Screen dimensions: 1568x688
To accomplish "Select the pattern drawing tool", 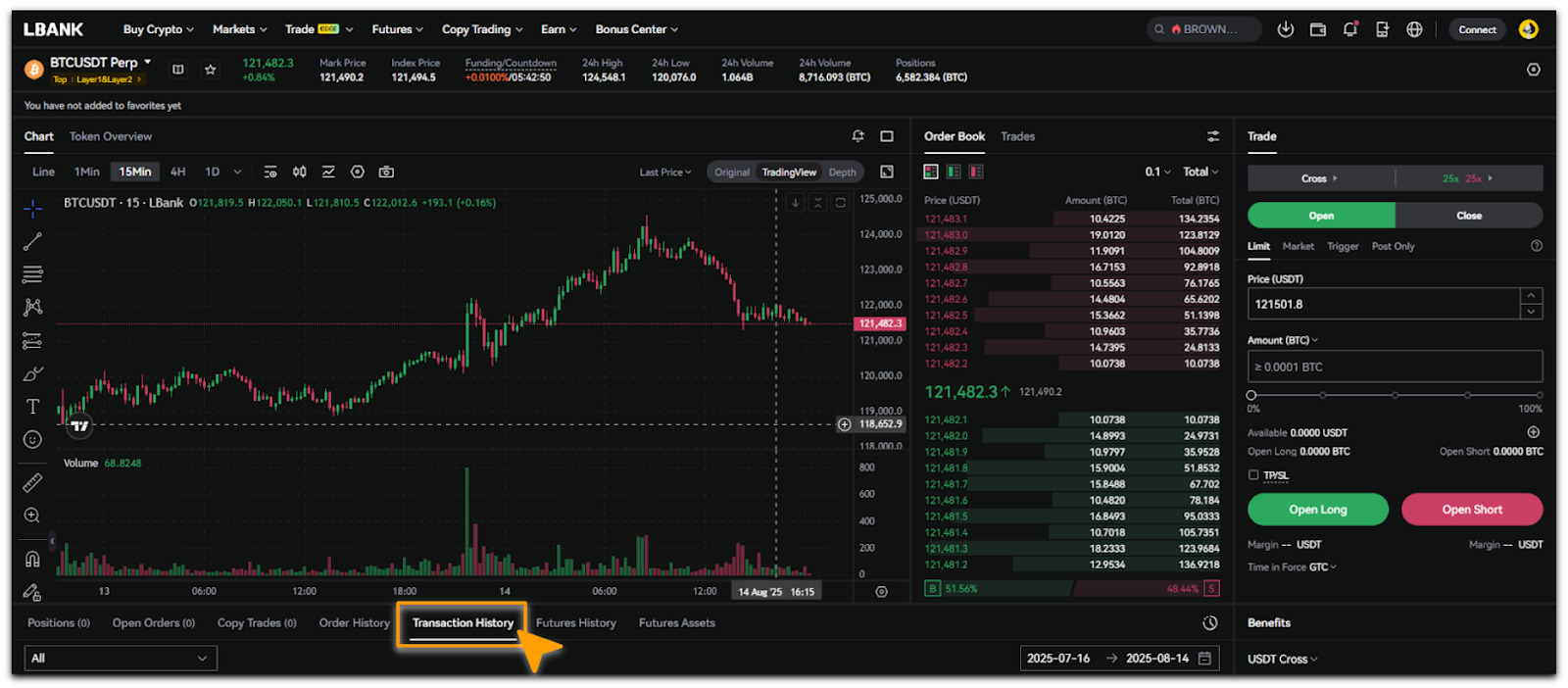I will point(32,308).
